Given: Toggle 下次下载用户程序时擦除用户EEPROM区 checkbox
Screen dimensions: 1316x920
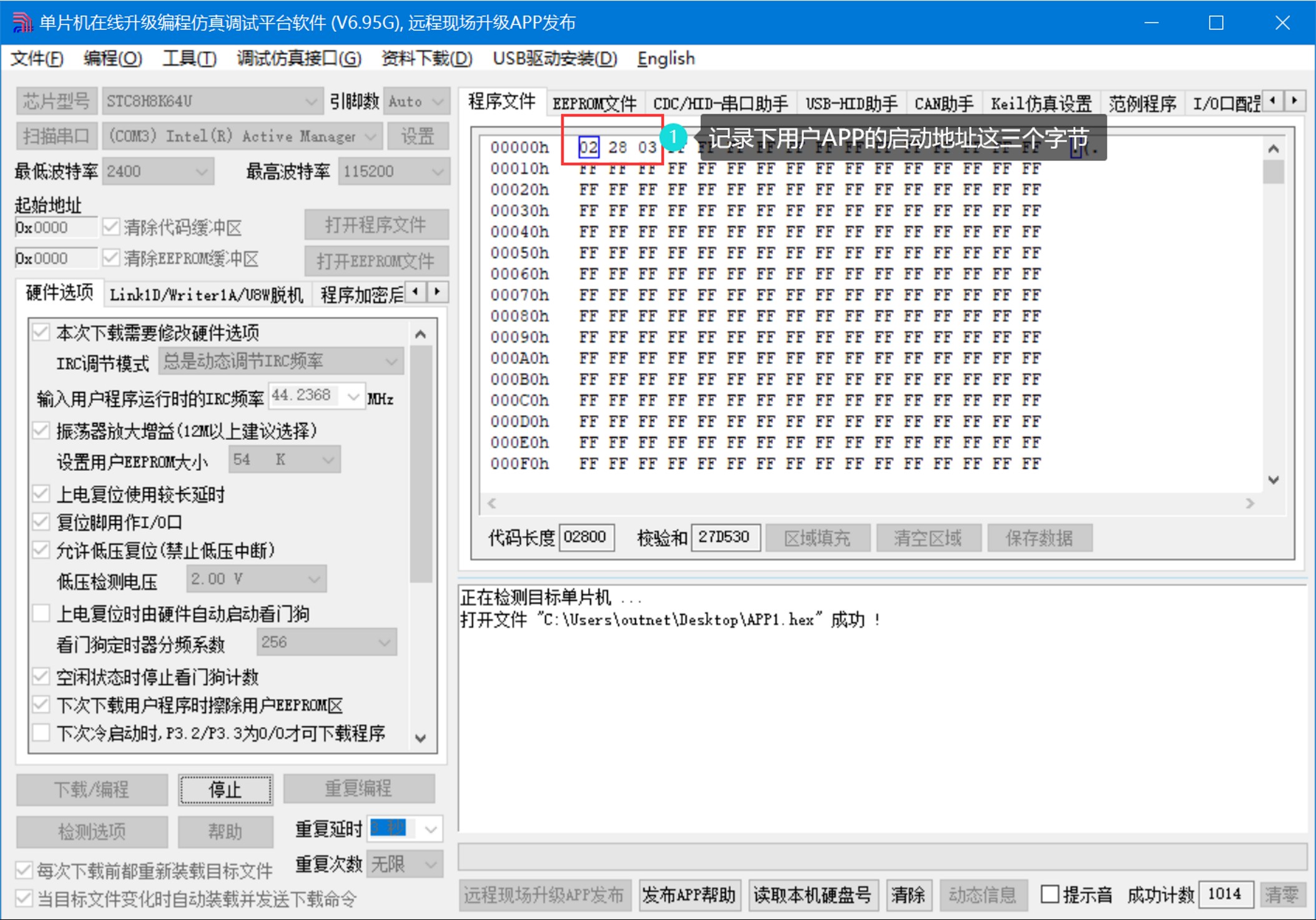Looking at the screenshot, I should pos(41,705).
